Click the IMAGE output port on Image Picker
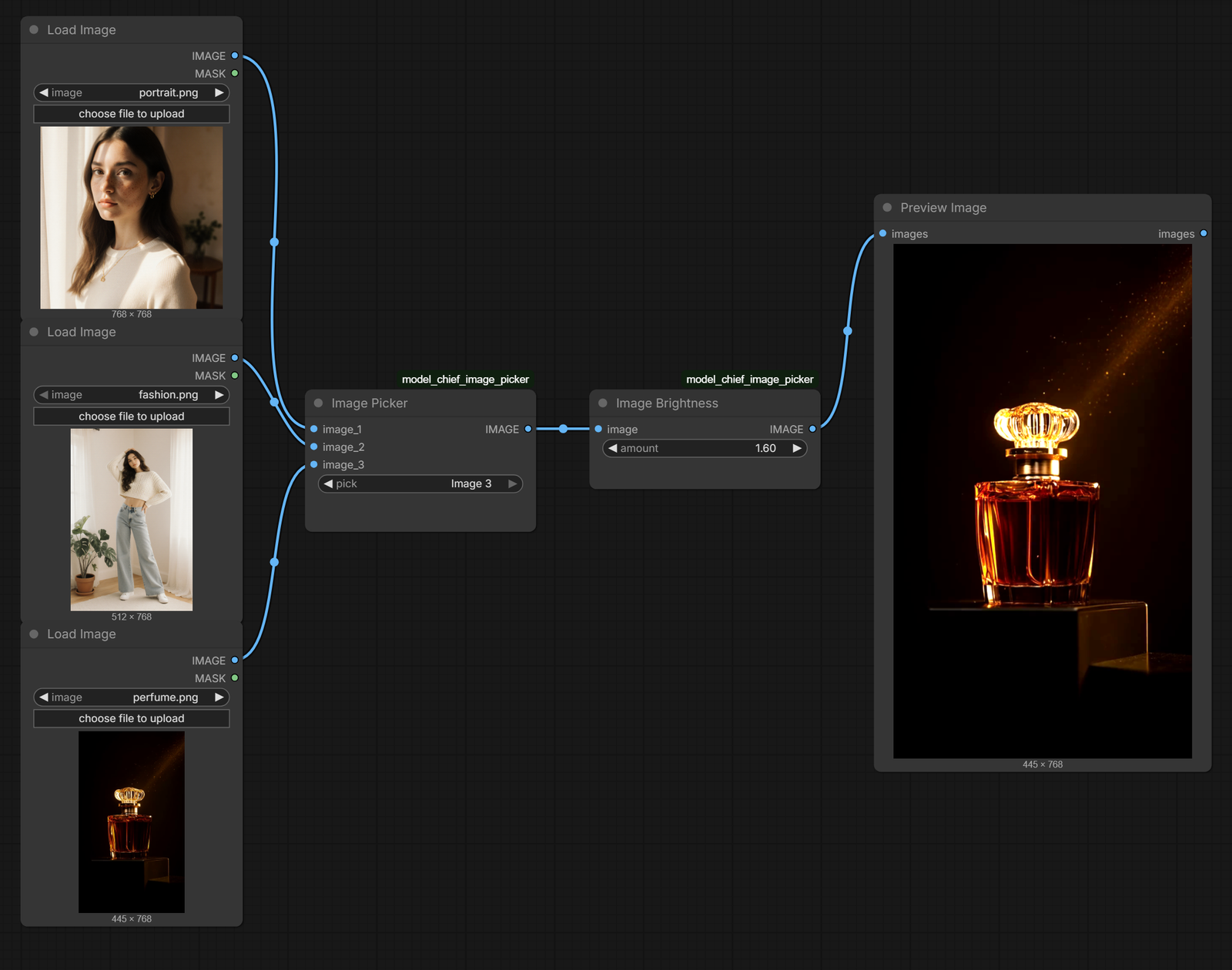Image resolution: width=1232 pixels, height=970 pixels. (528, 430)
